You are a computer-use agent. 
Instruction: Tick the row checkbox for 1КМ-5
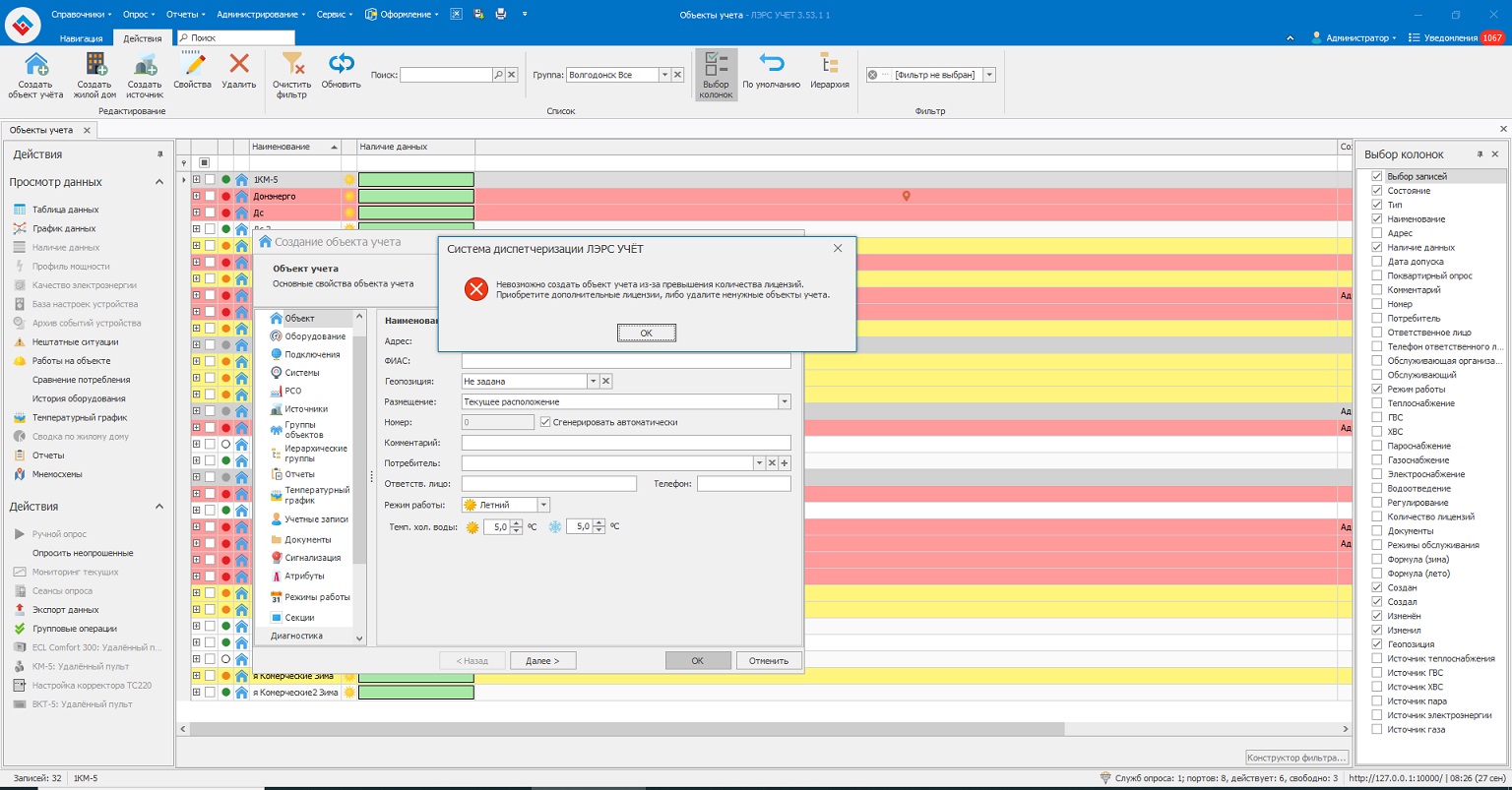(x=210, y=180)
